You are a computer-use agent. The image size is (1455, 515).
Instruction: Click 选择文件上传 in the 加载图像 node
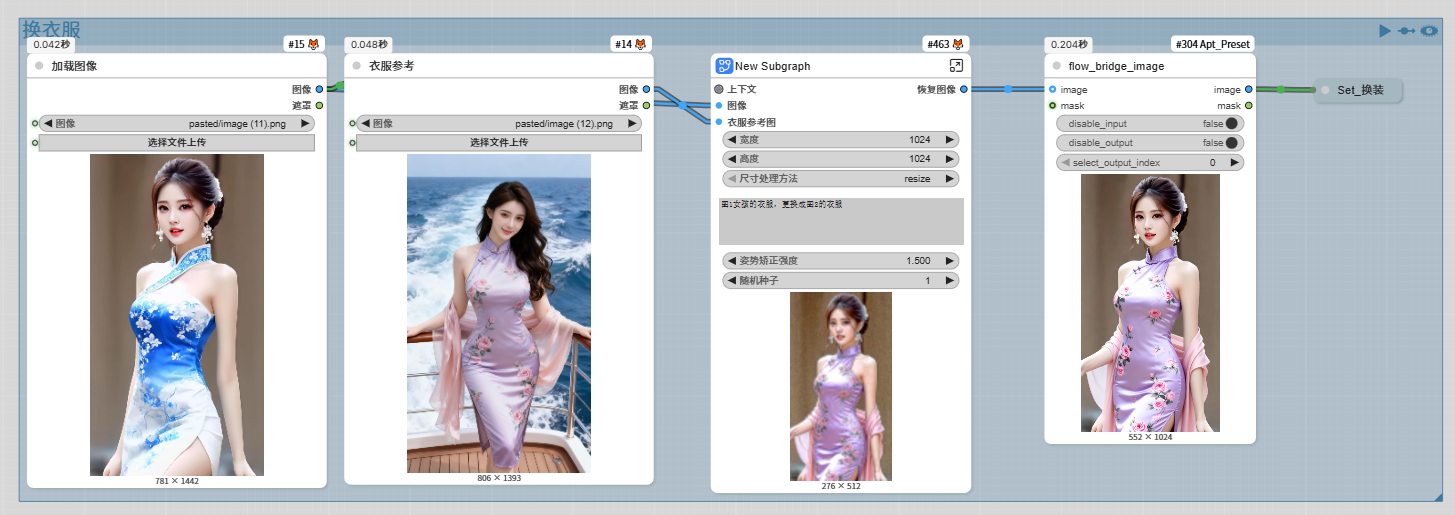pos(177,143)
